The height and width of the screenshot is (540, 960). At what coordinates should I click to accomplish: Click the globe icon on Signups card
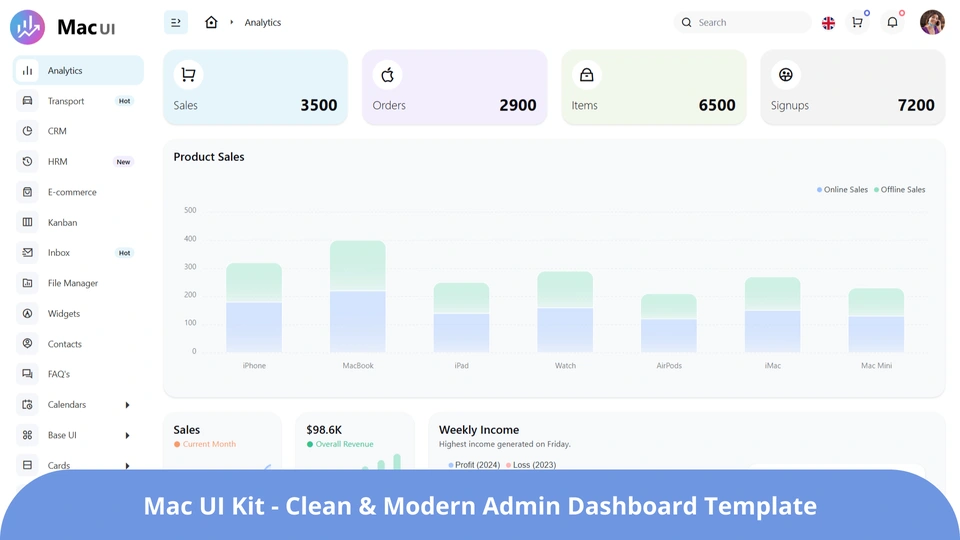point(786,75)
